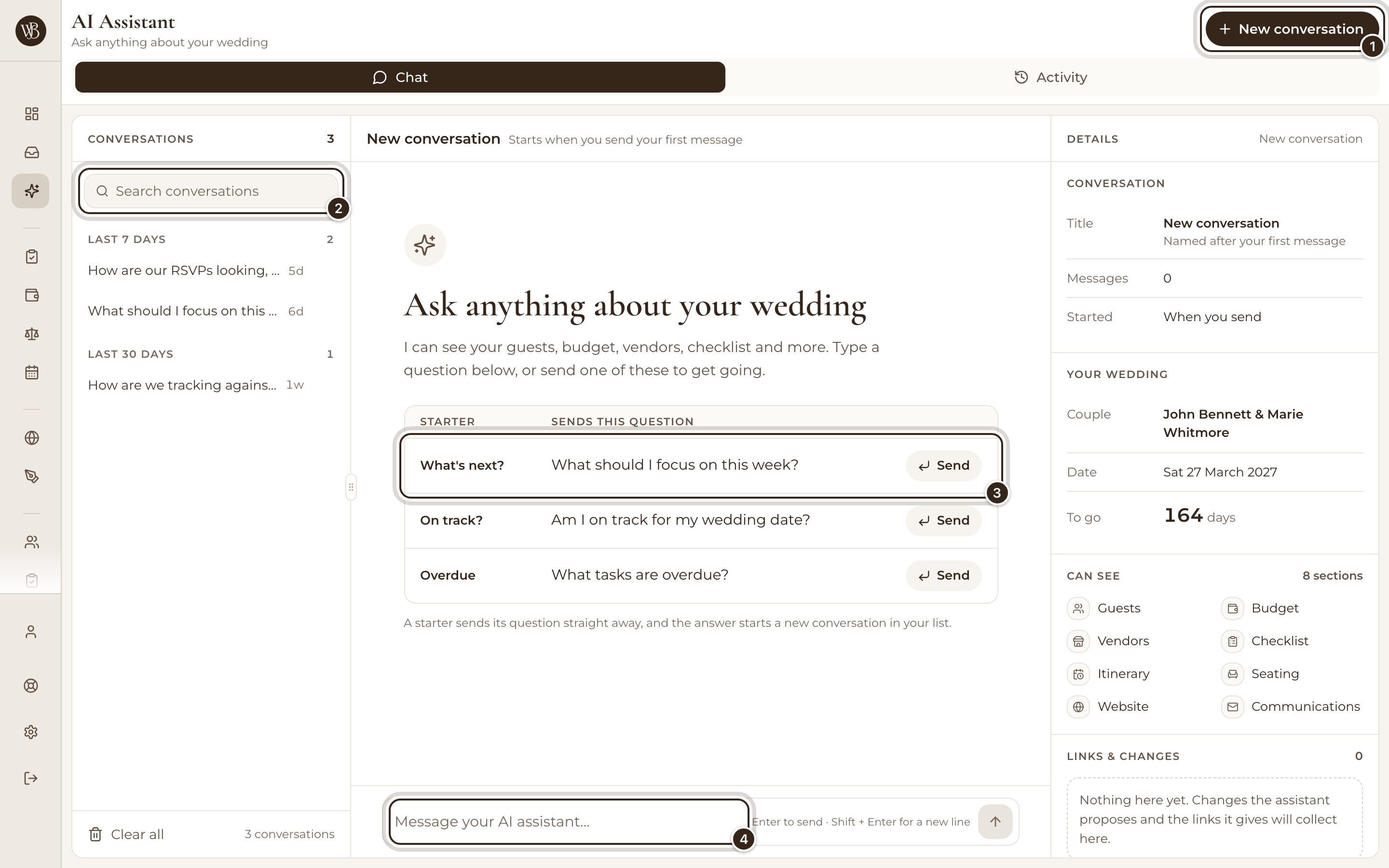The height and width of the screenshot is (868, 1389).
Task: Open the help lifebuoy sidebar icon
Action: click(x=31, y=685)
